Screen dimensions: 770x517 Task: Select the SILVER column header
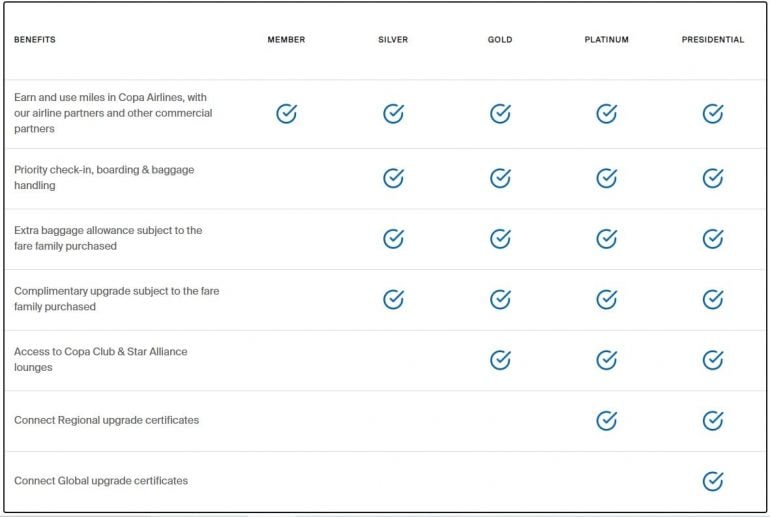point(393,40)
